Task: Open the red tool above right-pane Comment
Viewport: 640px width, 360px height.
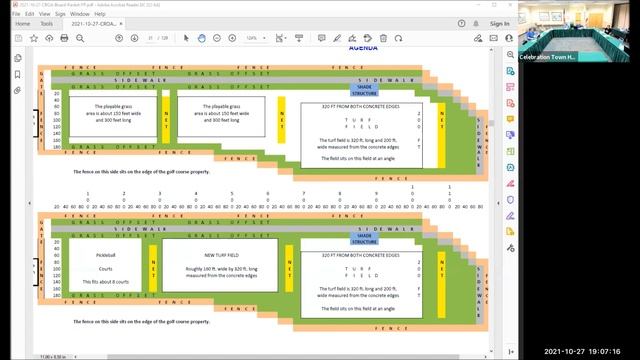Action: tap(510, 103)
